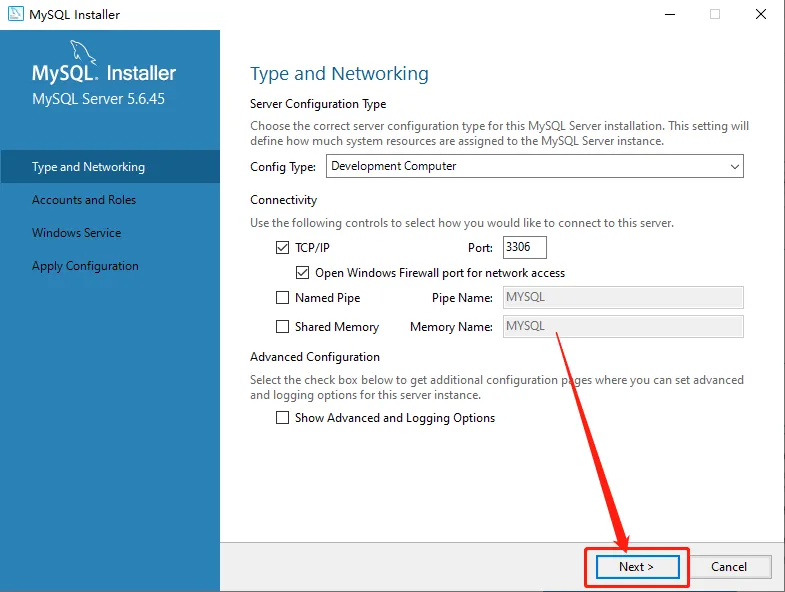785x592 pixels.
Task: Enable the Shared Memory checkbox
Action: click(282, 327)
